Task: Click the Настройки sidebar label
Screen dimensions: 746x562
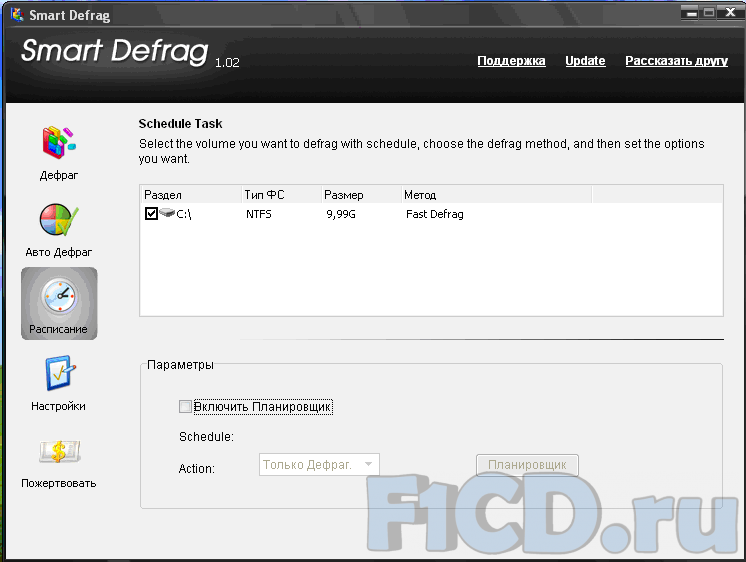Action: tap(59, 406)
